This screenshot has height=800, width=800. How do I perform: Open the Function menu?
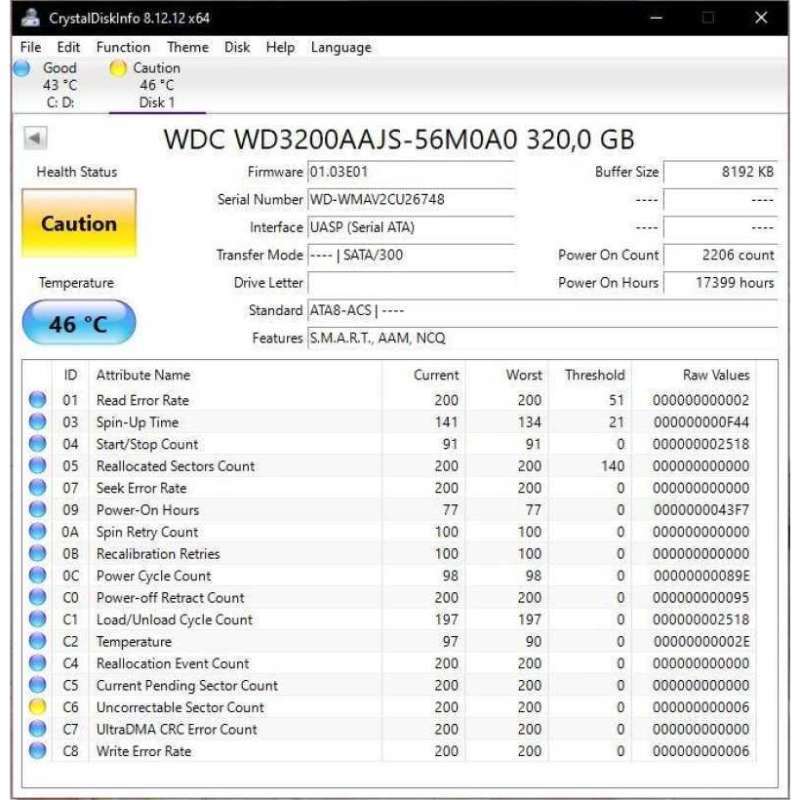click(123, 47)
